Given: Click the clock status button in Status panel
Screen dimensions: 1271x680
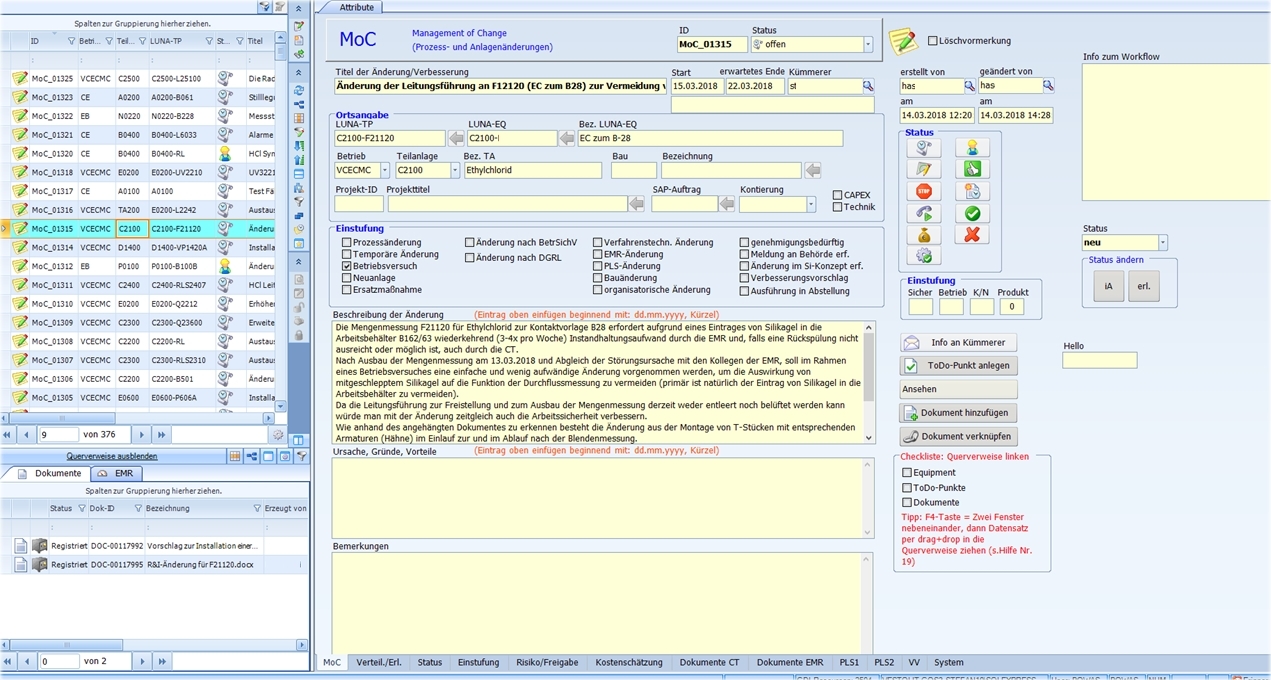Looking at the screenshot, I should [x=923, y=148].
